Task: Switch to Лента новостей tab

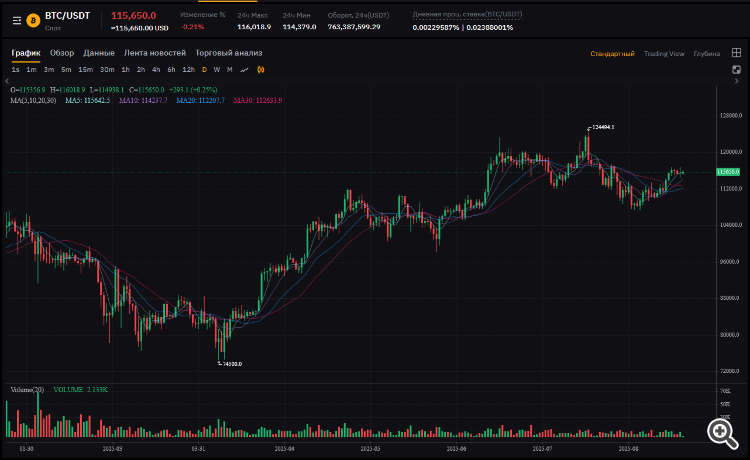Action: (x=155, y=53)
